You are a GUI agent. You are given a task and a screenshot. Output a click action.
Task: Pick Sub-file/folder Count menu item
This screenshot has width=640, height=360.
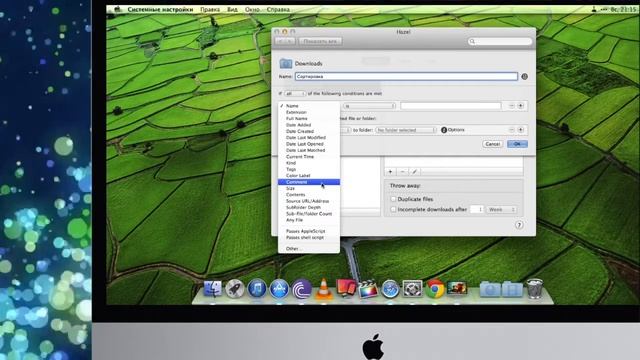click(309, 214)
